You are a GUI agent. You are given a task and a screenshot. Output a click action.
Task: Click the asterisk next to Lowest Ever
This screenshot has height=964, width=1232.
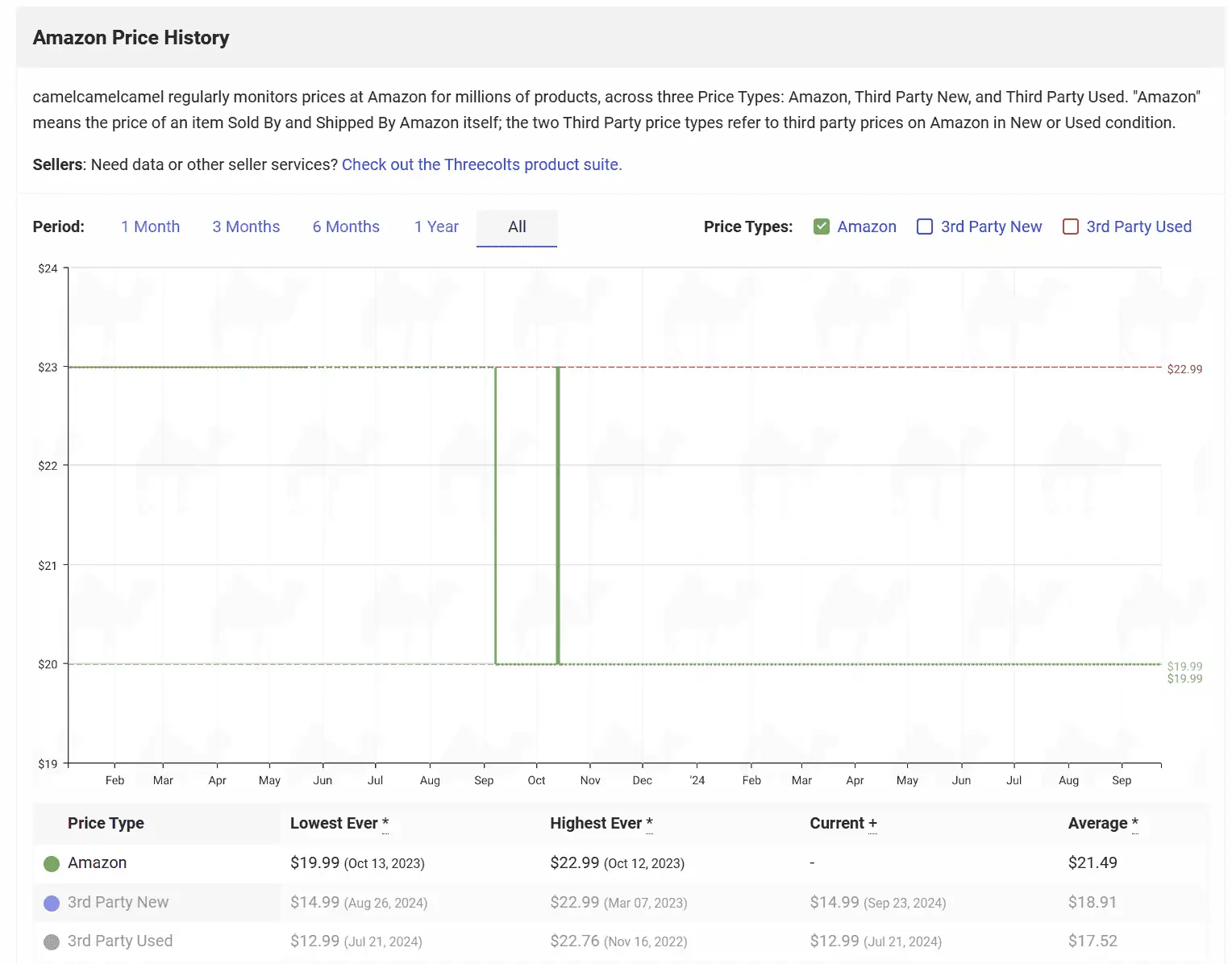(385, 823)
